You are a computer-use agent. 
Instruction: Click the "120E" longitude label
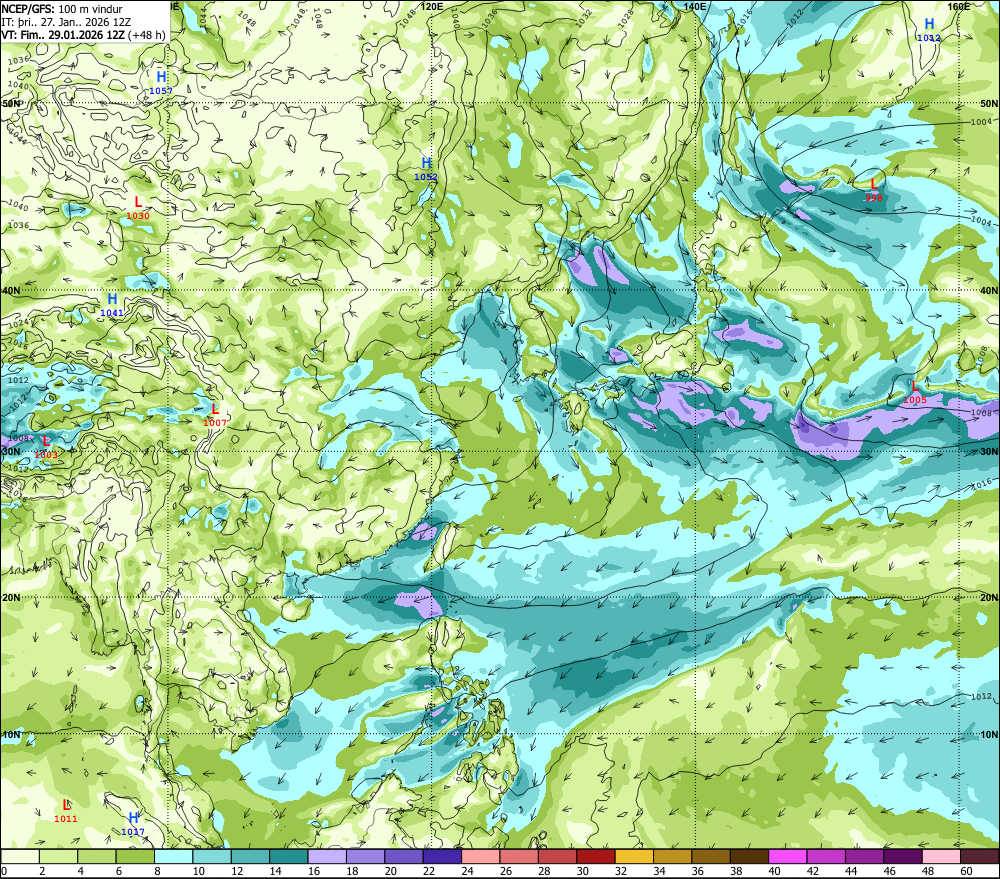(x=432, y=6)
